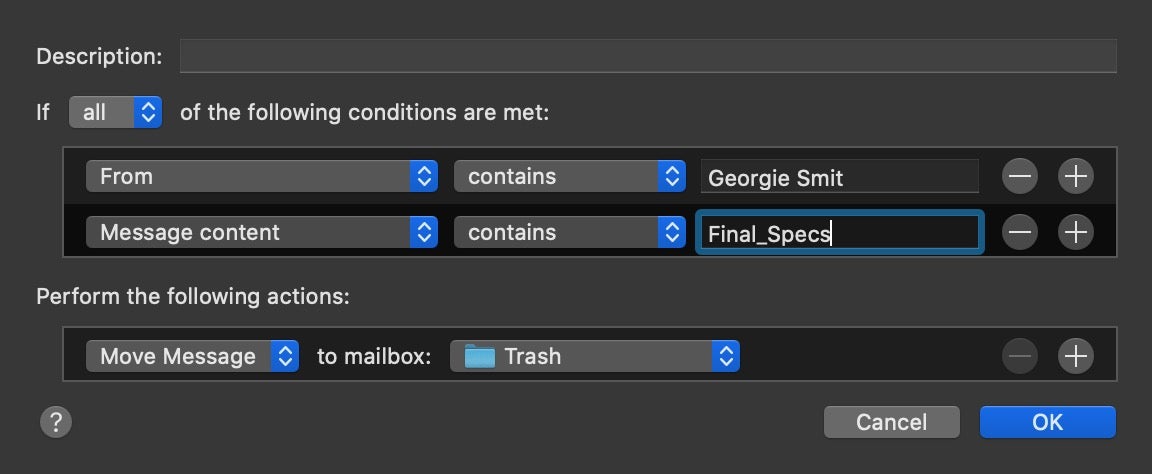The image size is (1152, 474).
Task: Expand the From criteria dropdown
Action: point(262,177)
